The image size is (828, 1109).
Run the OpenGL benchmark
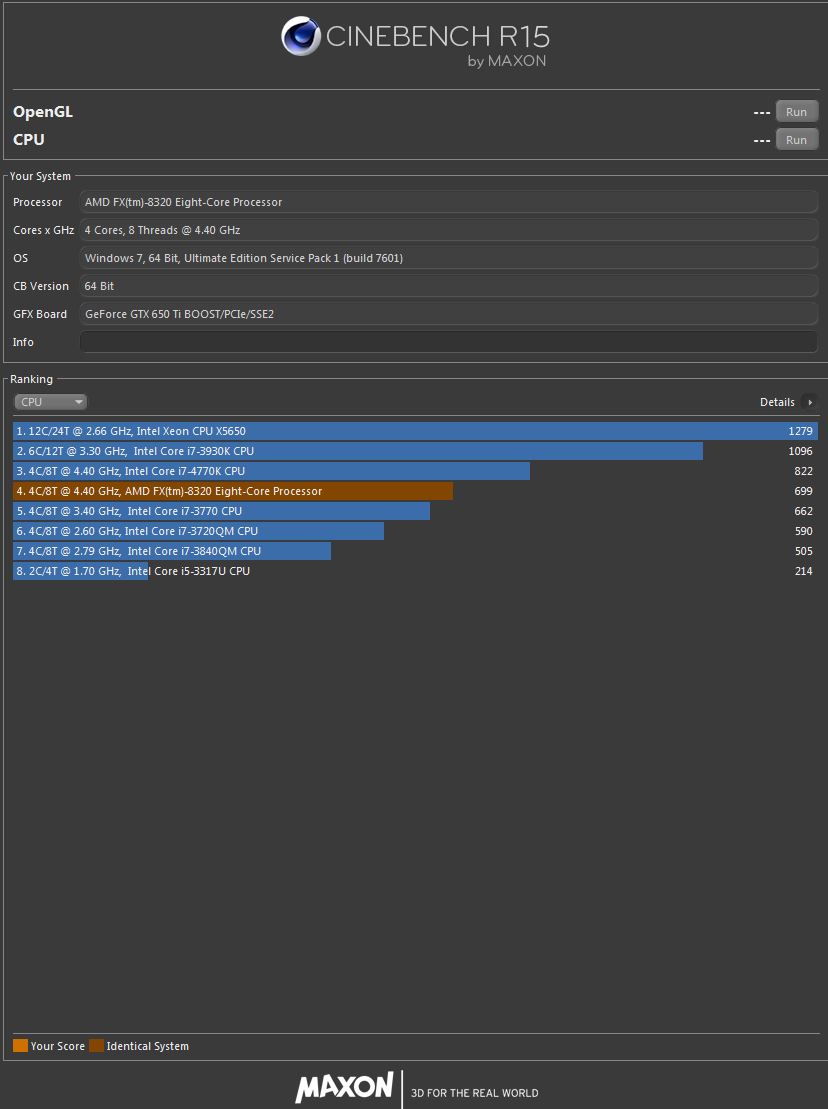tap(796, 112)
